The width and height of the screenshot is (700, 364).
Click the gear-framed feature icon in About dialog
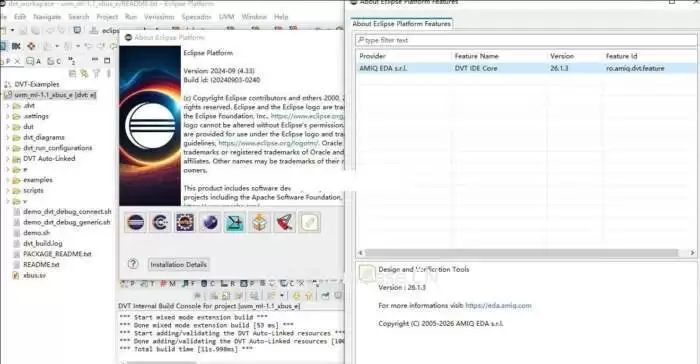tap(185, 222)
